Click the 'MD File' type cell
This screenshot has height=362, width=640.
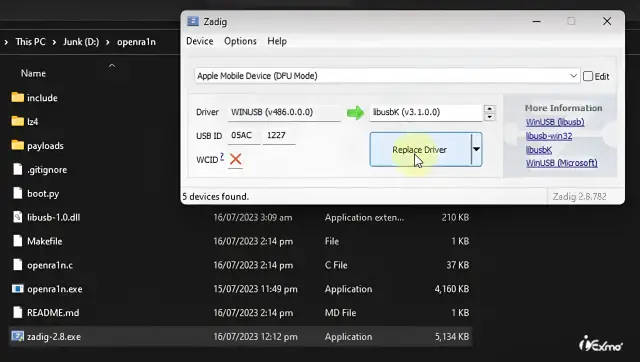coord(340,313)
